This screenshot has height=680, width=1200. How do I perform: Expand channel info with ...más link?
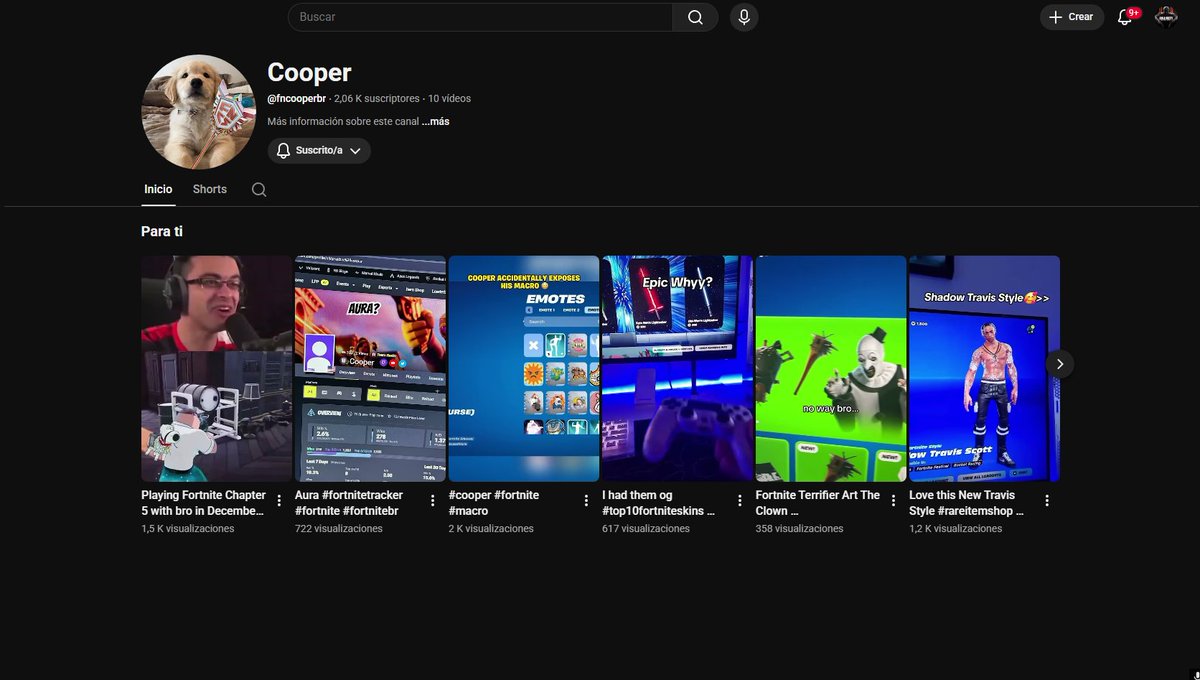tap(435, 122)
